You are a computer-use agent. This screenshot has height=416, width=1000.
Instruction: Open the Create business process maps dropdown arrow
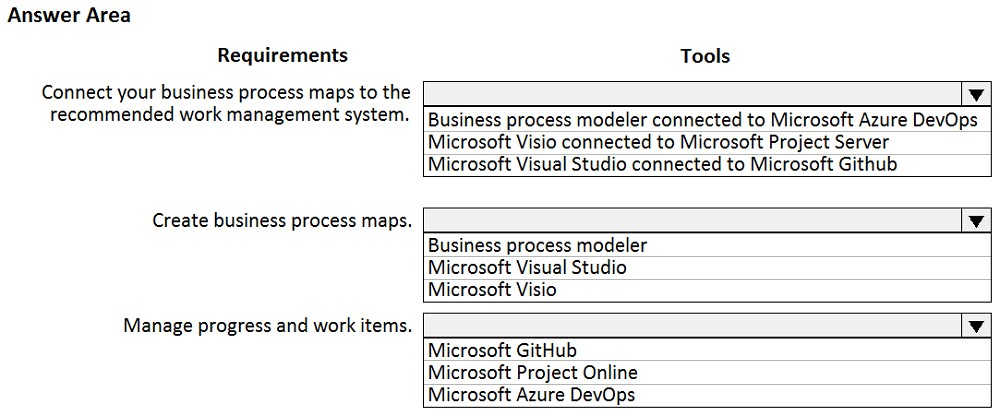coord(976,221)
